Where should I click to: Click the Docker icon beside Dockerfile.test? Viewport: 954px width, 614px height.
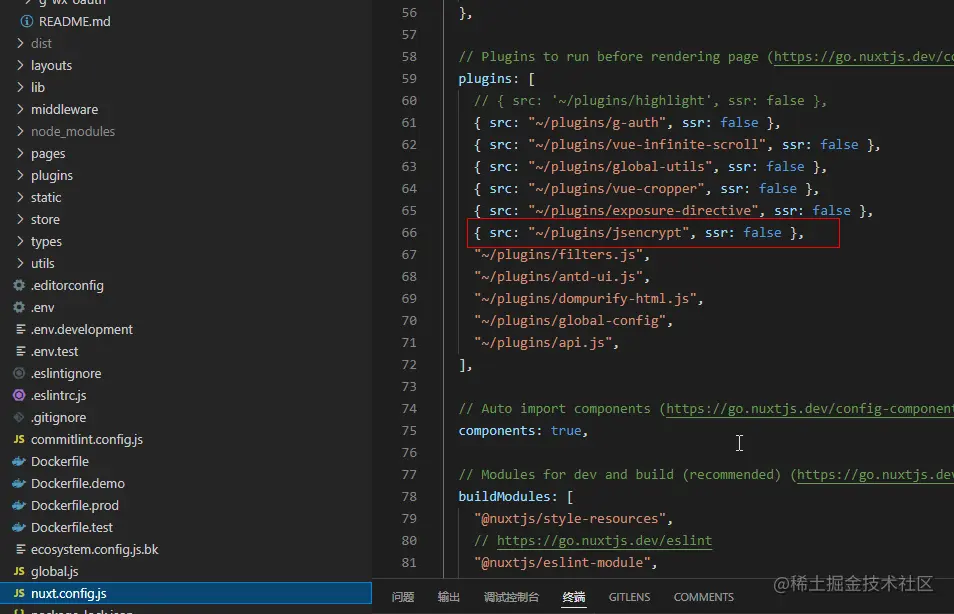pos(19,527)
